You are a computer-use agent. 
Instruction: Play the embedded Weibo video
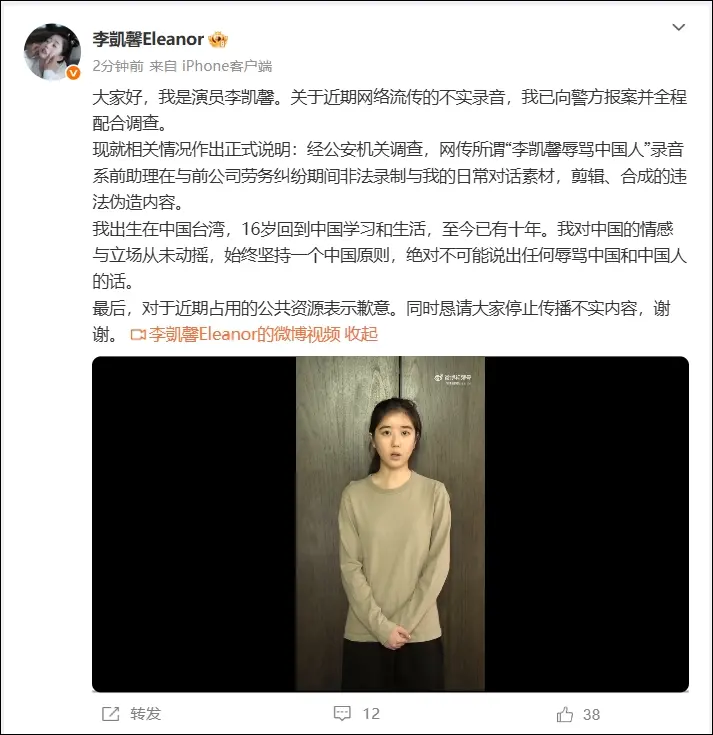[x=390, y=524]
